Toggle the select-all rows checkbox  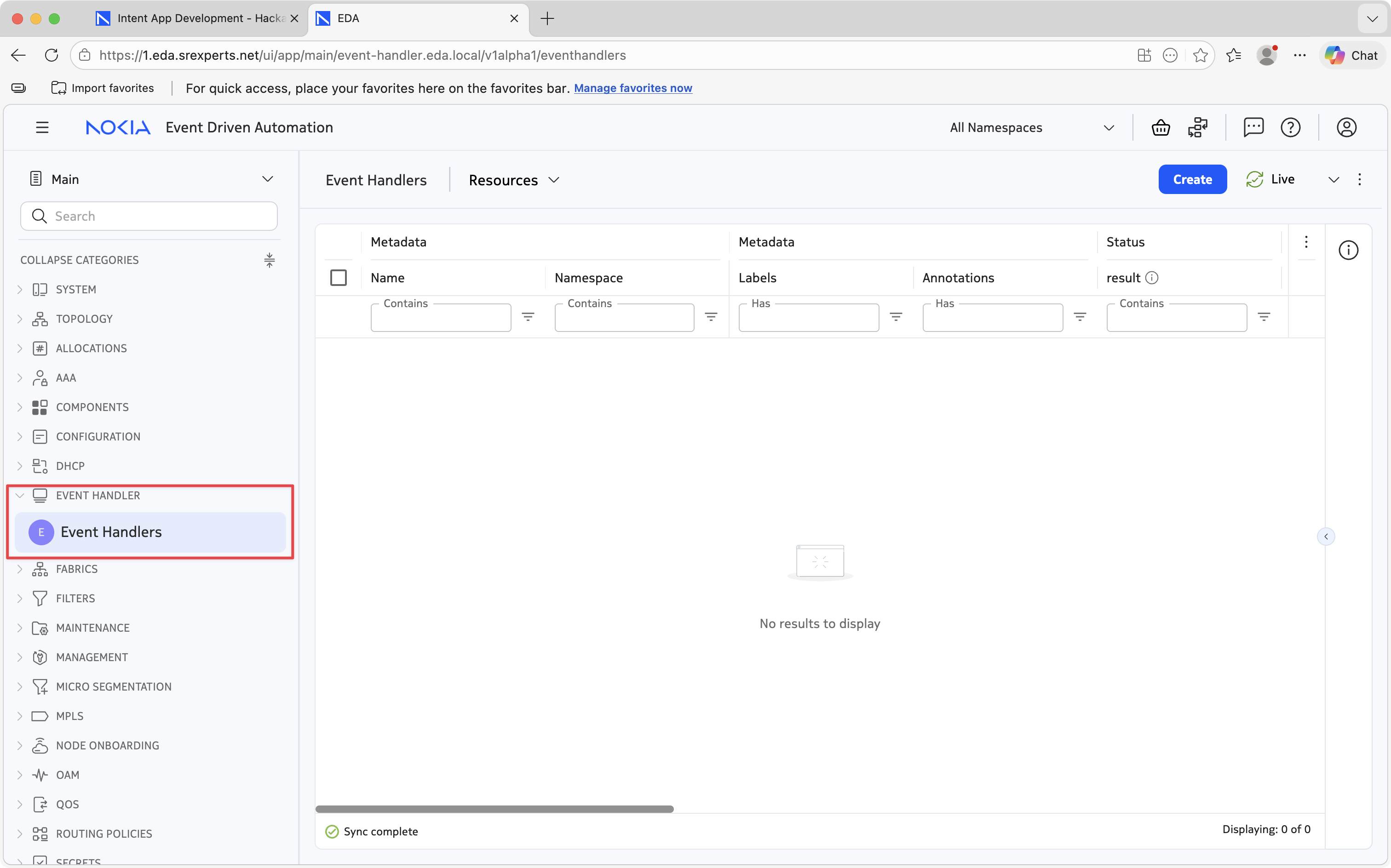tap(338, 278)
